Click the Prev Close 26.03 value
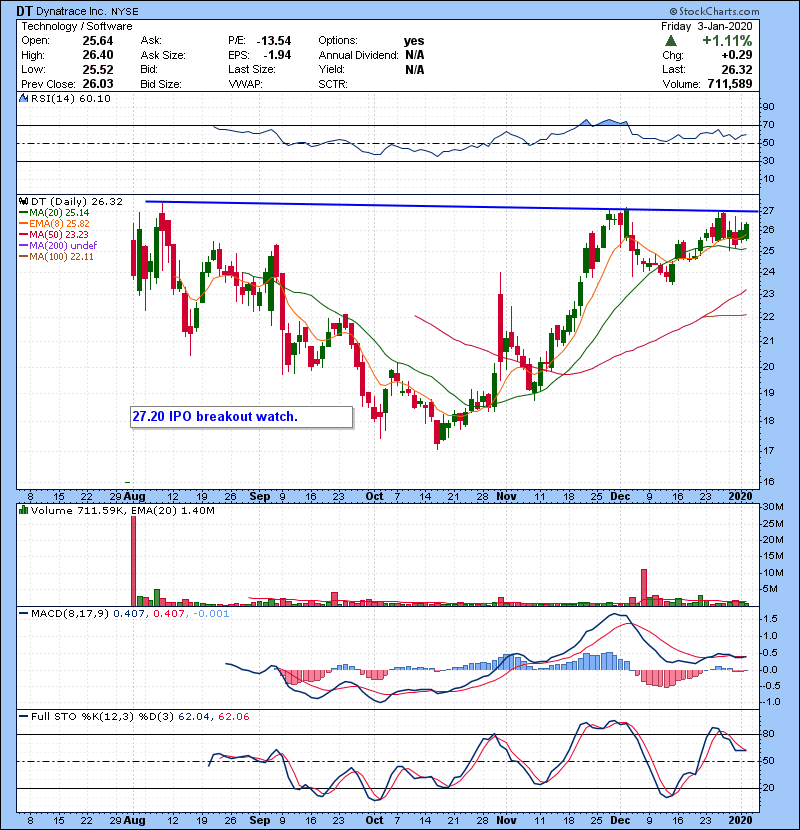800x830 pixels. point(98,84)
